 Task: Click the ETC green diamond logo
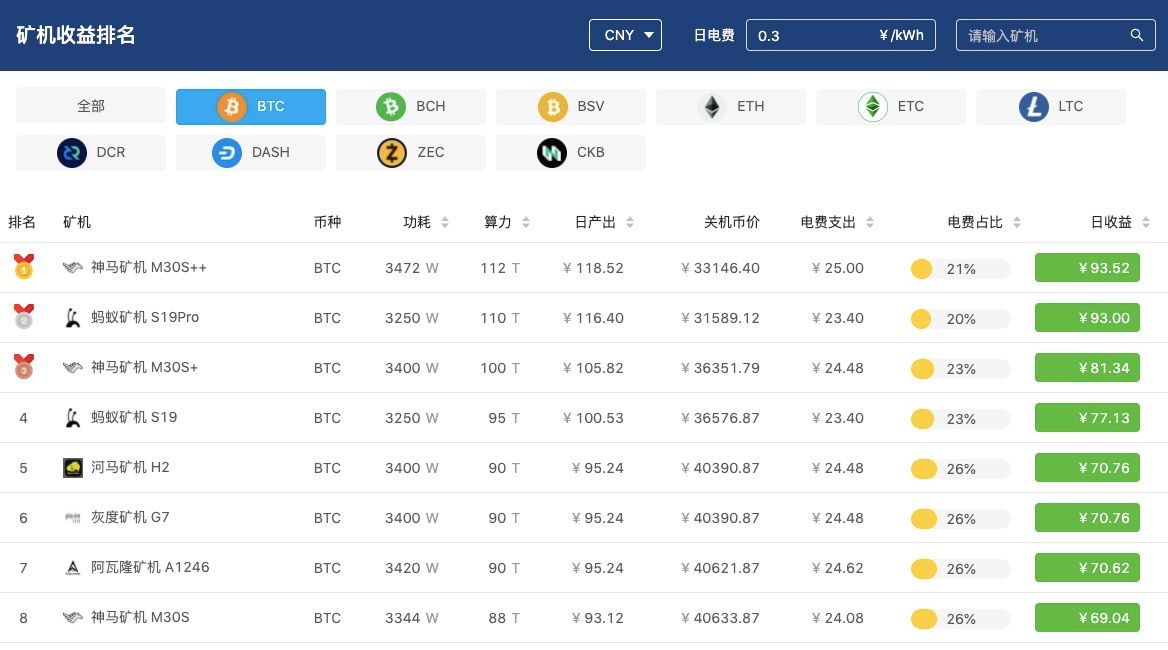tap(872, 106)
